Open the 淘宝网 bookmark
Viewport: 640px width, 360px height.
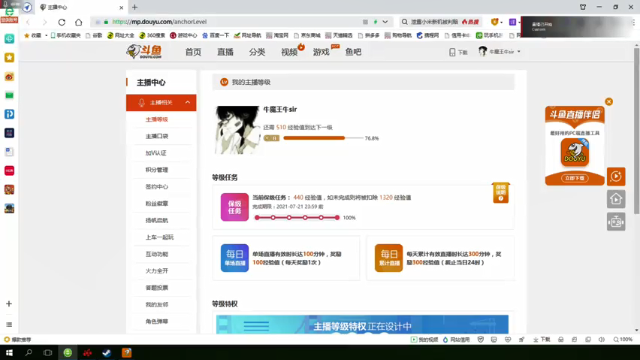277,36
